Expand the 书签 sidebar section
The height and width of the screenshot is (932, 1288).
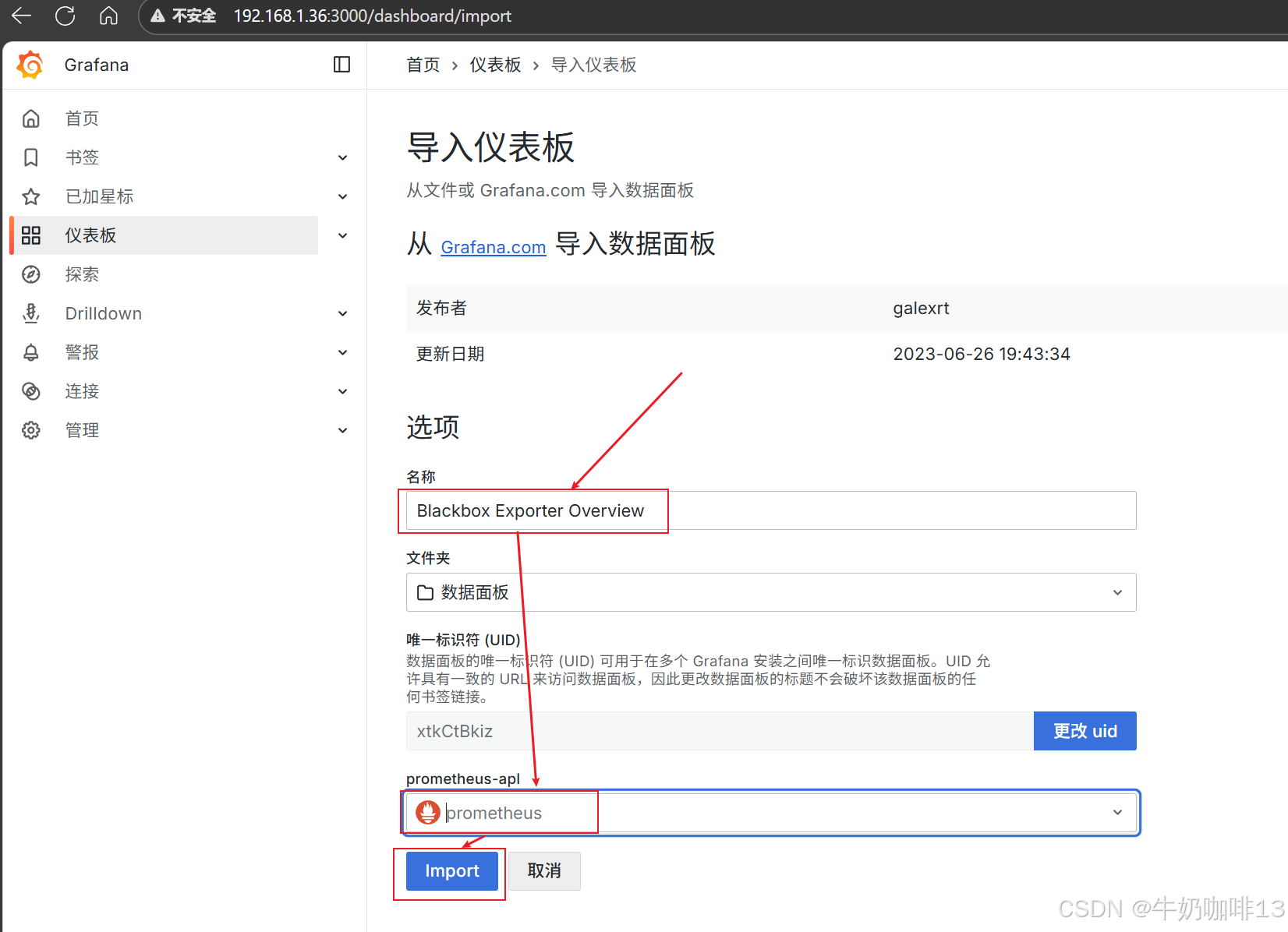(x=342, y=157)
